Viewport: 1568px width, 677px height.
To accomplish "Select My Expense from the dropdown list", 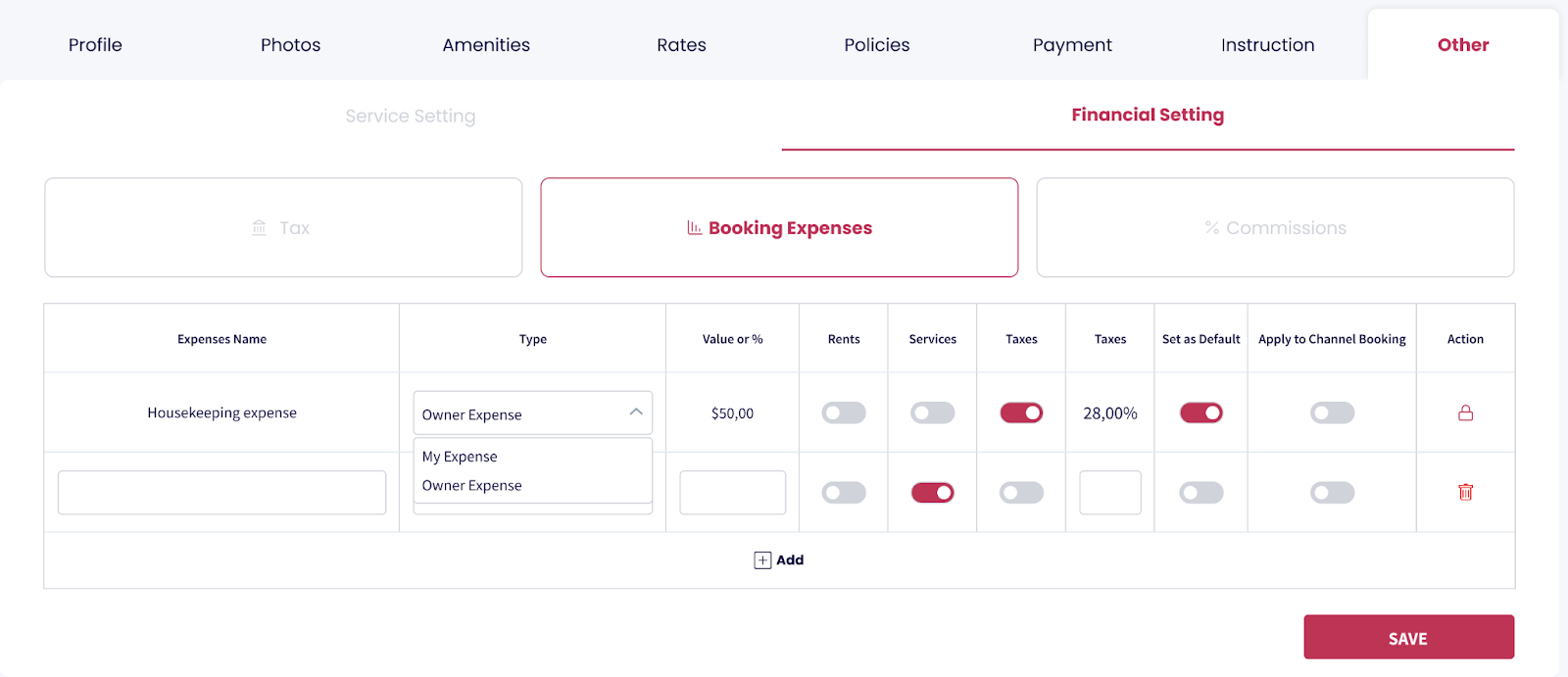I will click(x=460, y=457).
